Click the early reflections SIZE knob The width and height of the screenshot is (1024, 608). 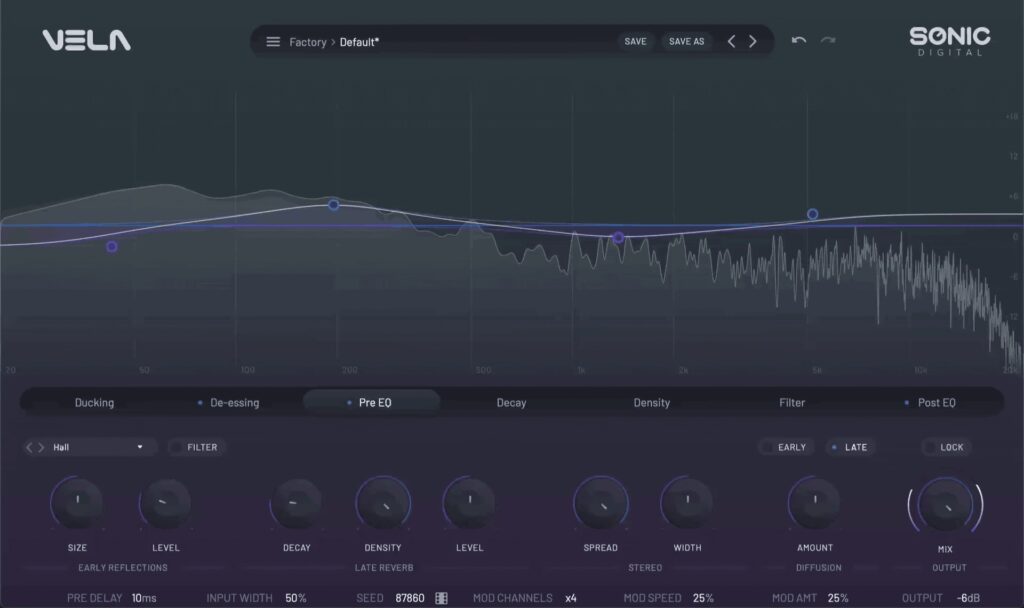[77, 503]
